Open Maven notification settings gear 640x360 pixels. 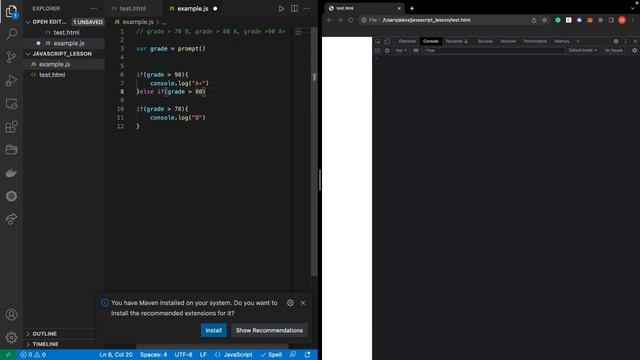[290, 303]
